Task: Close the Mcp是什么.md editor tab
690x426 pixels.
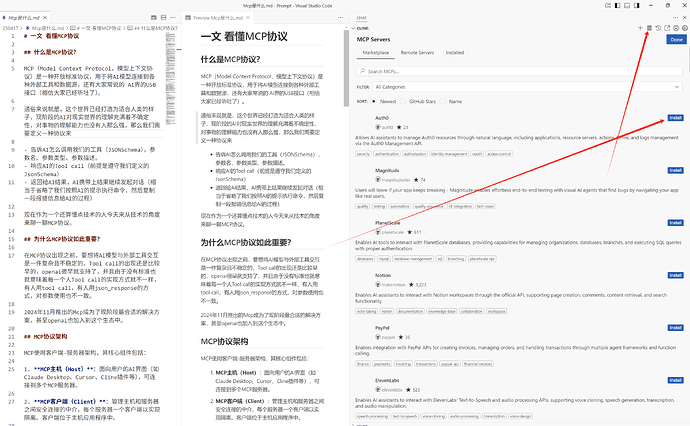Action: pos(45,18)
